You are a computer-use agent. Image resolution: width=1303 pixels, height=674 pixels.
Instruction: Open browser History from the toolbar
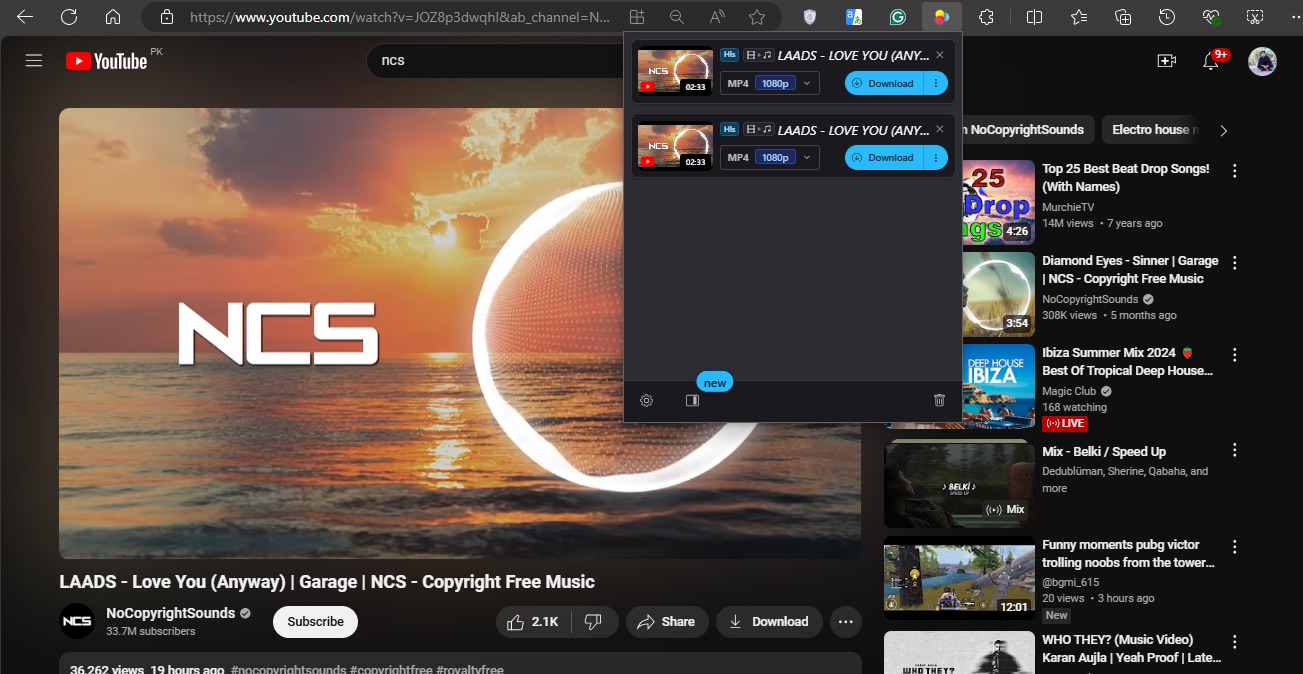coord(1165,17)
